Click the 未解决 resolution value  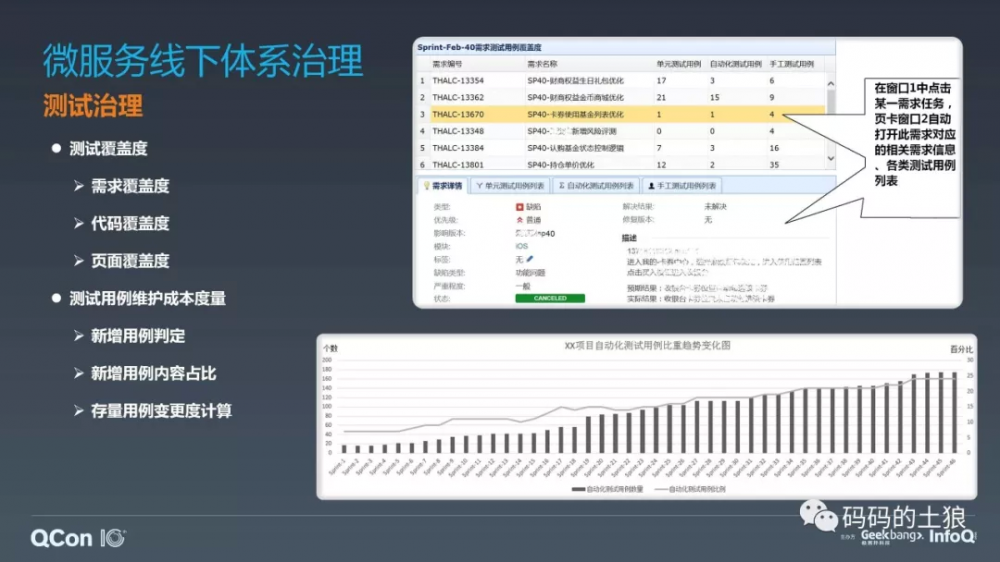tap(715, 207)
